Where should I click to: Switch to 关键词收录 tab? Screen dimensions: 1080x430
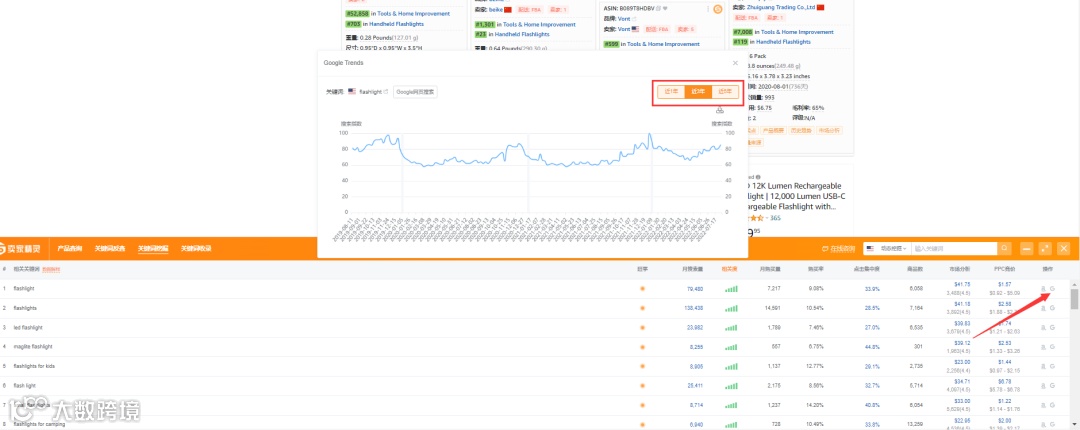click(196, 248)
